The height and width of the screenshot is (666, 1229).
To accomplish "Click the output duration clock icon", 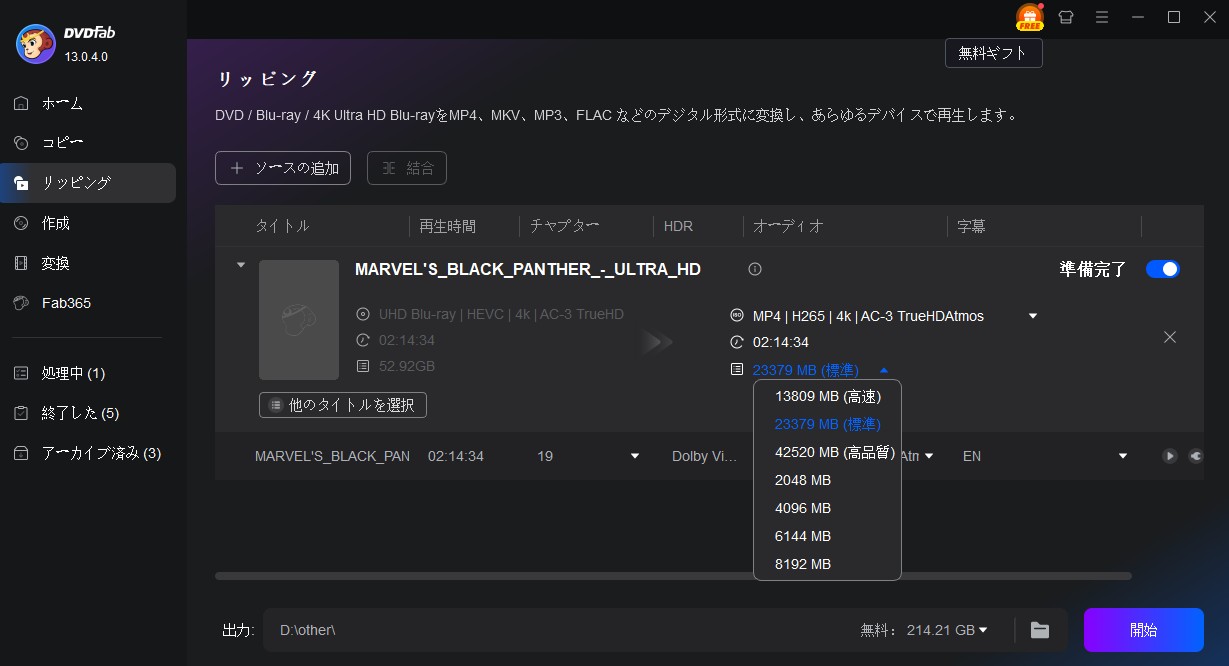I will [x=737, y=342].
